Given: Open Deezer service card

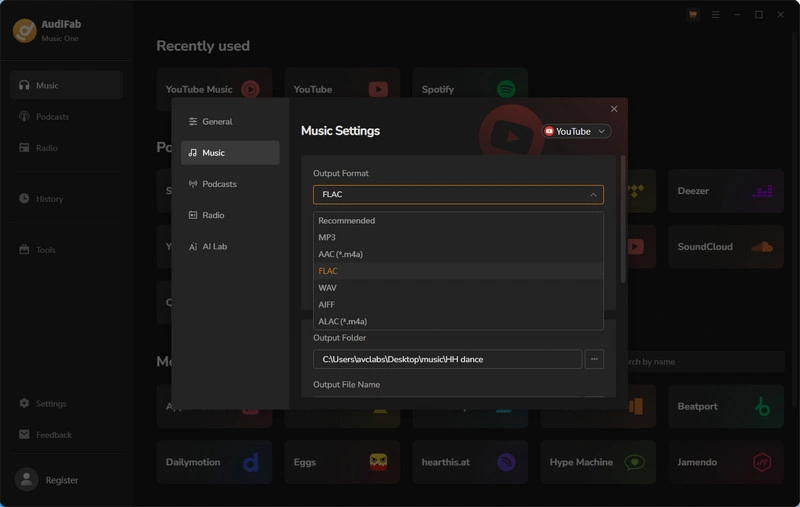Looking at the screenshot, I should pos(726,191).
